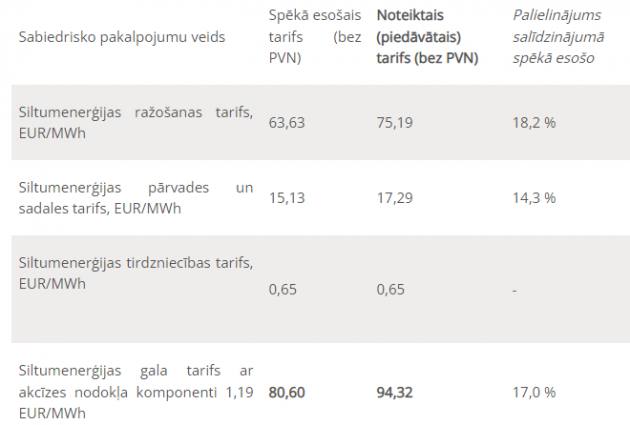Select the 63,63 current tariff value

point(288,122)
